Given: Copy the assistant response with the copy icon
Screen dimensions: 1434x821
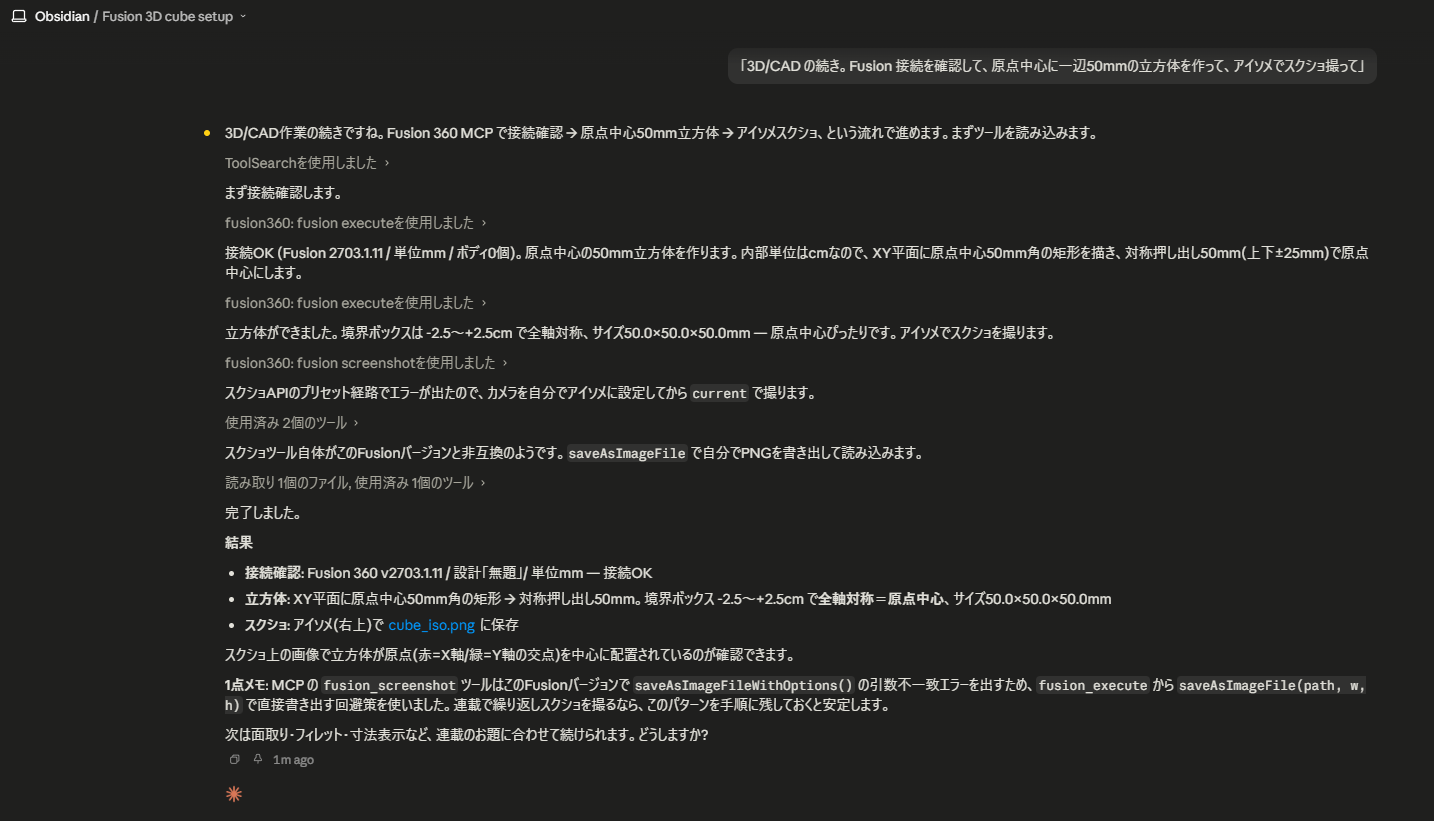Looking at the screenshot, I should point(234,760).
